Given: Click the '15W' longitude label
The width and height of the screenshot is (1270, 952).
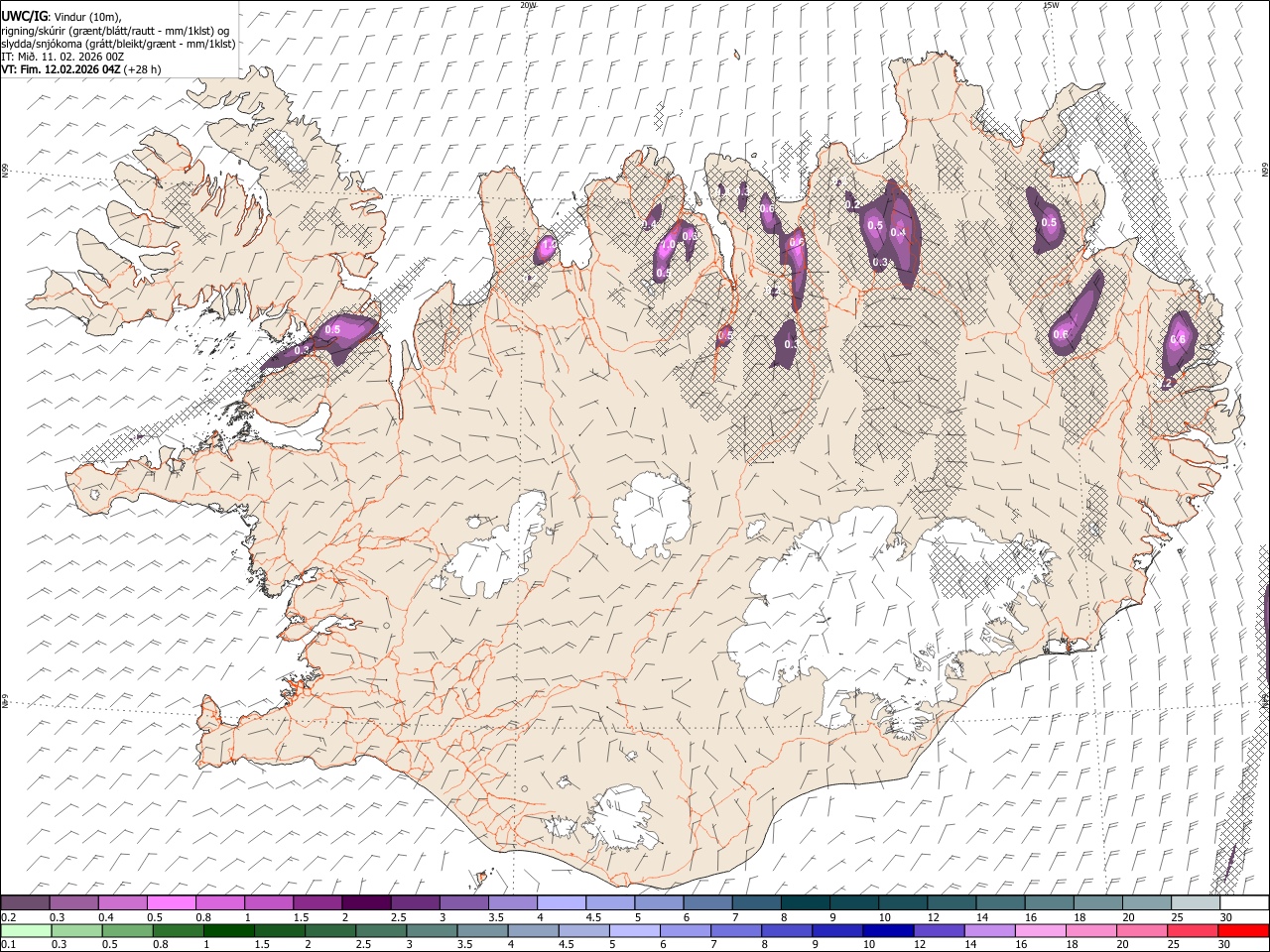Looking at the screenshot, I should pos(1051,5).
